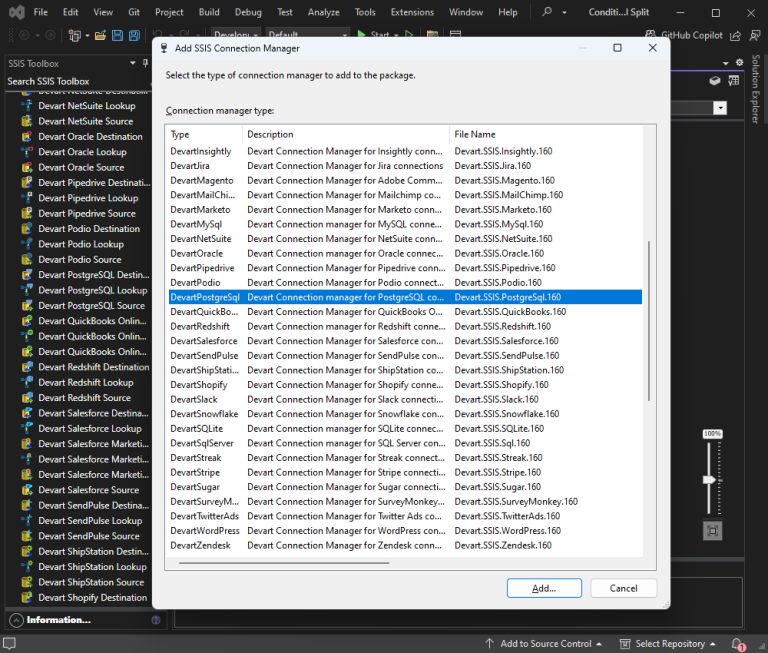Viewport: 768px width, 653px height.
Task: Click the Search SSIS Toolbox field
Action: click(x=76, y=81)
